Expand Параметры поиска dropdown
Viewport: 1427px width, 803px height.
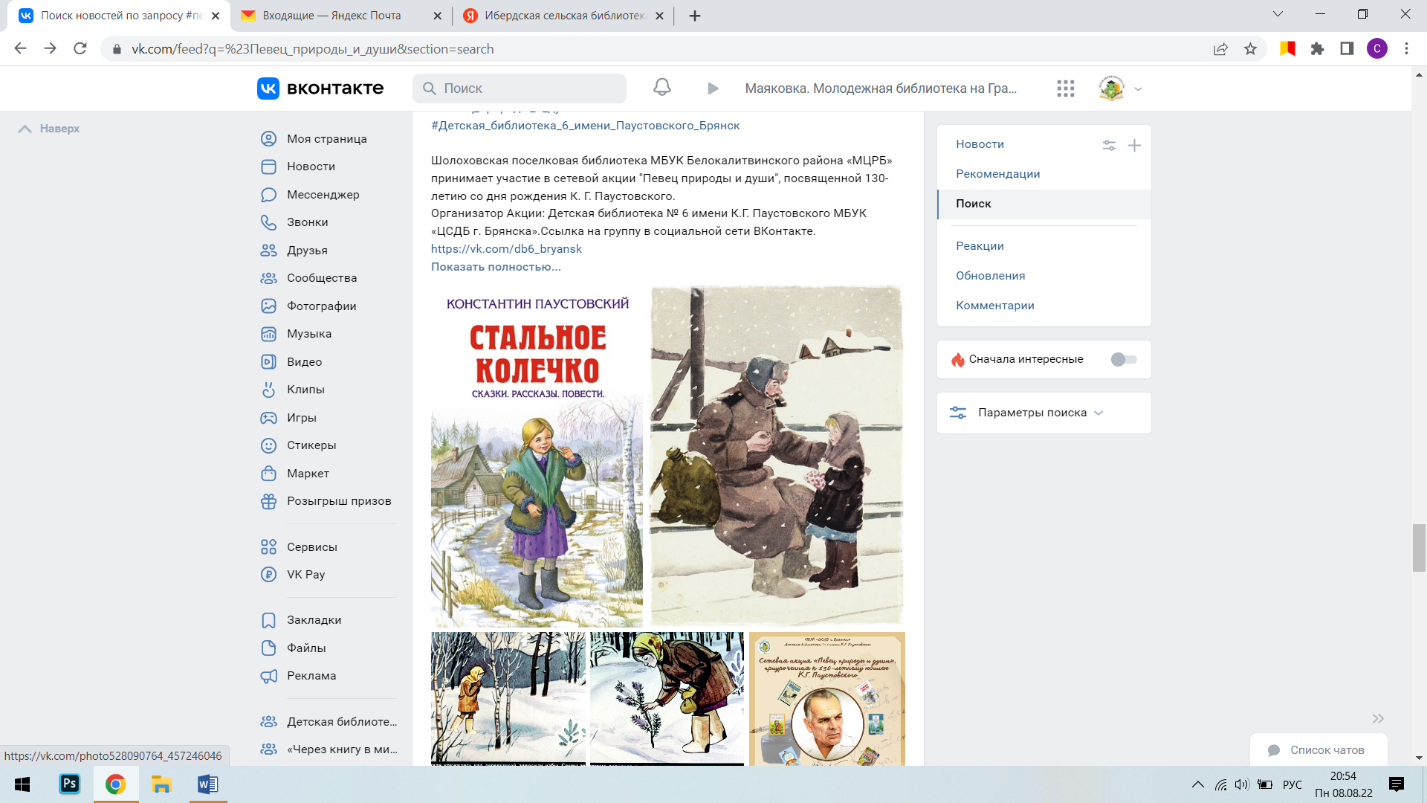pyautogui.click(x=1040, y=412)
